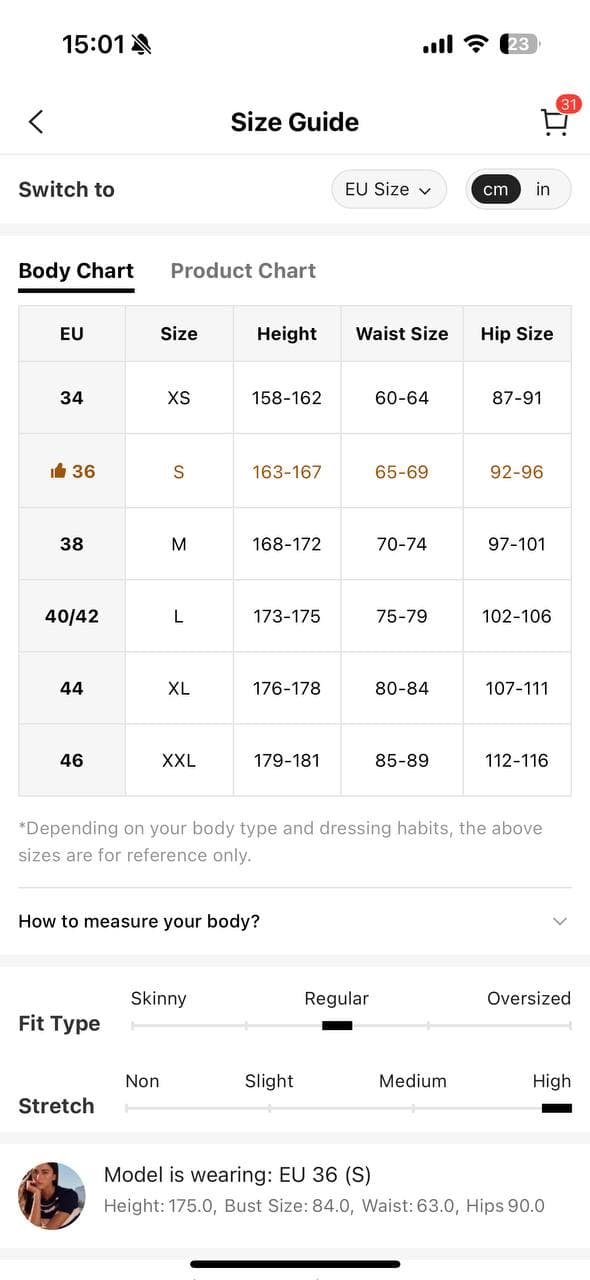The width and height of the screenshot is (590, 1280).
Task: Select the EU 36 size S row
Action: 295,471
